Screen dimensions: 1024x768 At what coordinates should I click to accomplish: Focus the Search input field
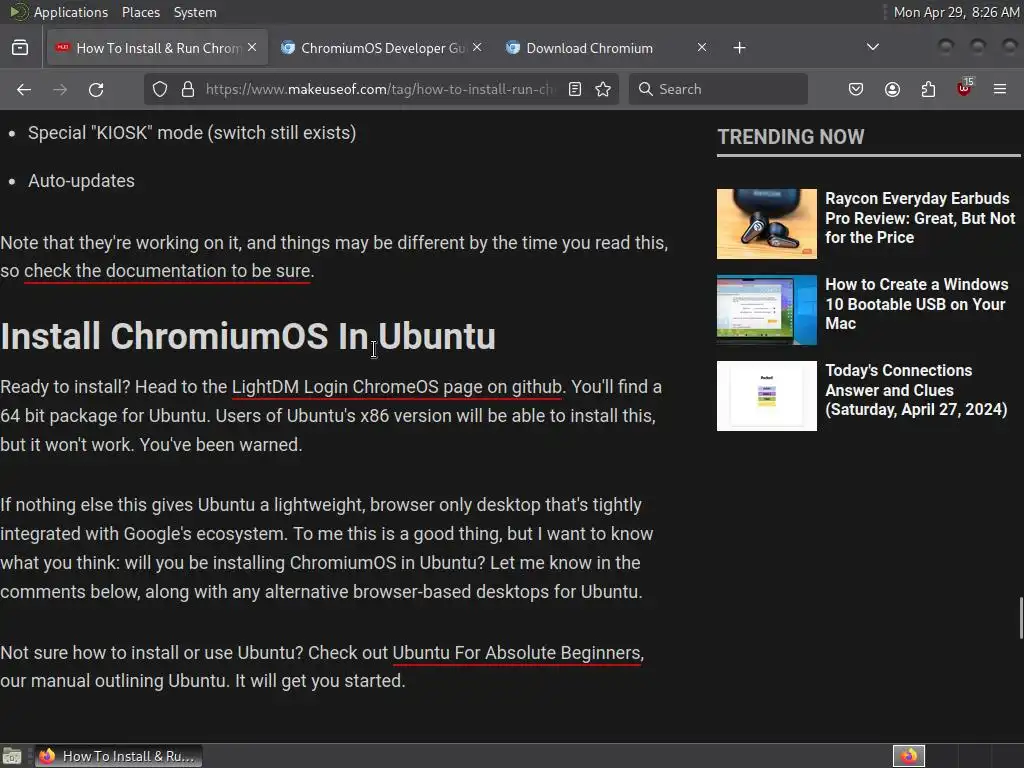(x=718, y=89)
